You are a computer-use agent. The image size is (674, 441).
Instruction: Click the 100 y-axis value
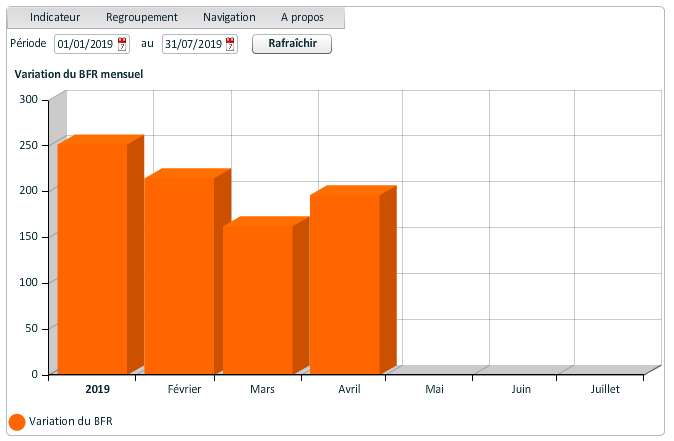click(x=28, y=282)
